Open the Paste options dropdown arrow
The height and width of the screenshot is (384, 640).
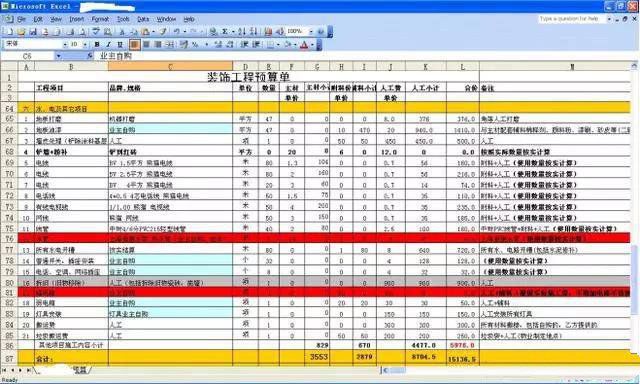pos(153,31)
